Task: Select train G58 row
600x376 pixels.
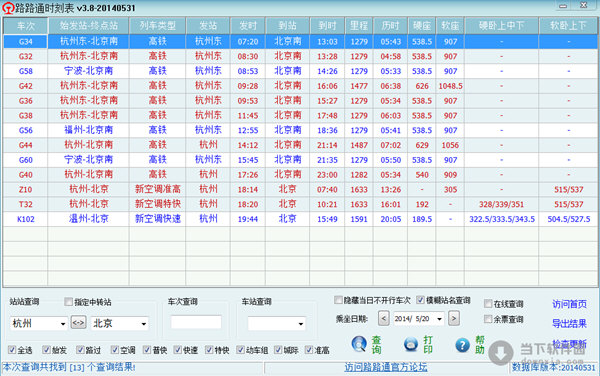Action: tap(300, 71)
